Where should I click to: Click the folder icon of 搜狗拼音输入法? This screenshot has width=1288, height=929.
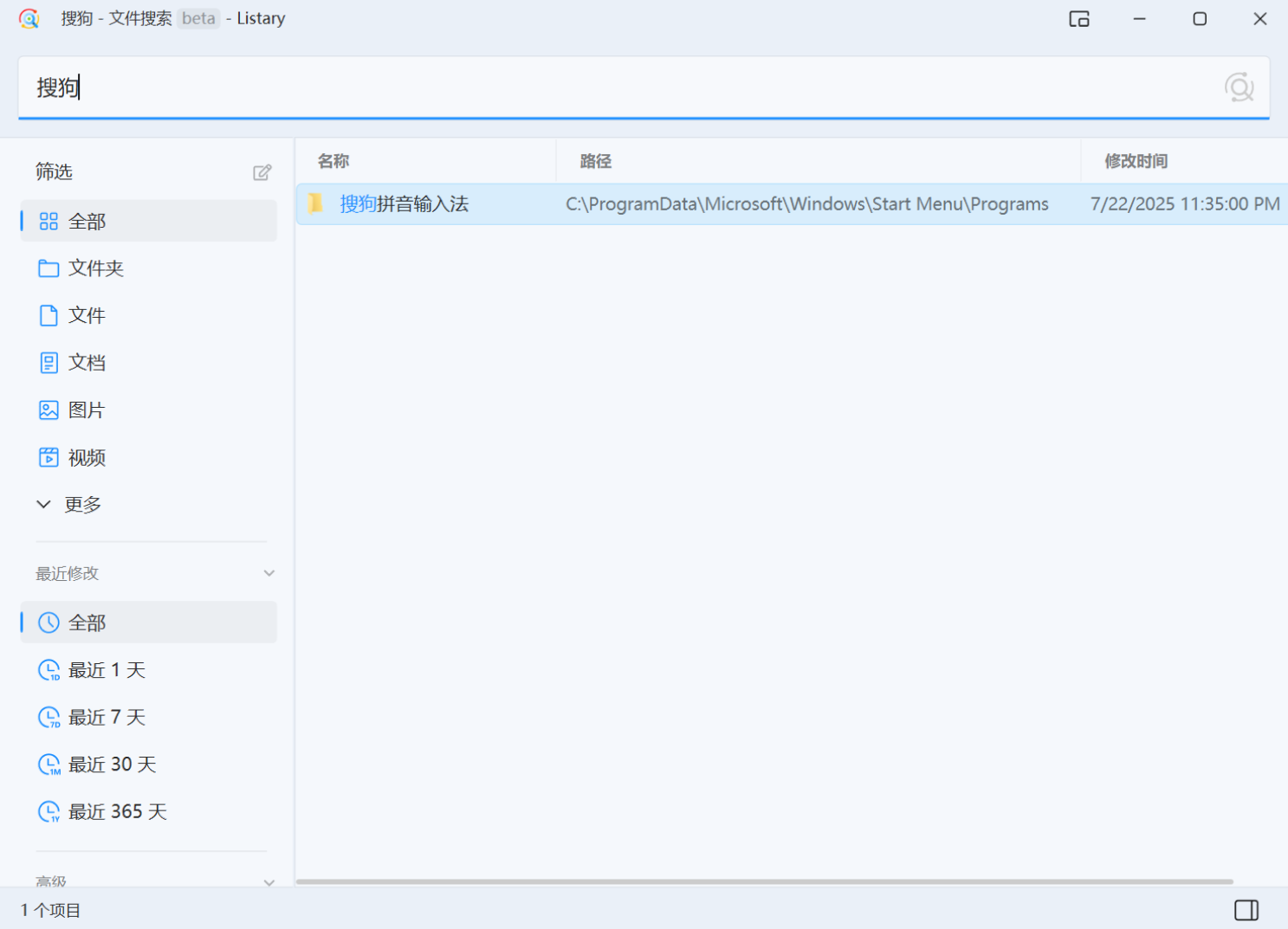coord(316,203)
